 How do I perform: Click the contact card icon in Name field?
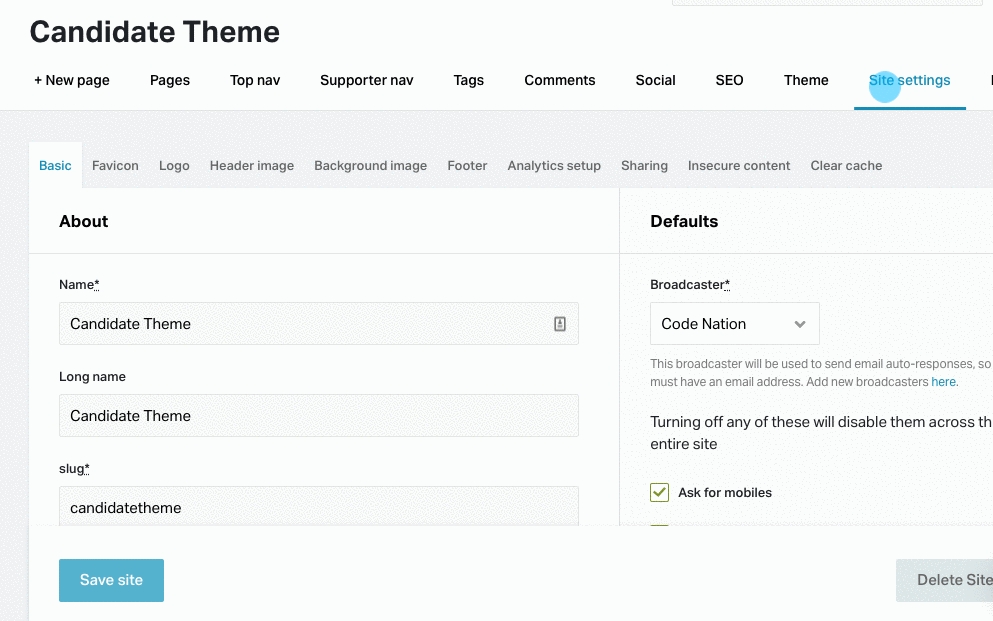560,324
